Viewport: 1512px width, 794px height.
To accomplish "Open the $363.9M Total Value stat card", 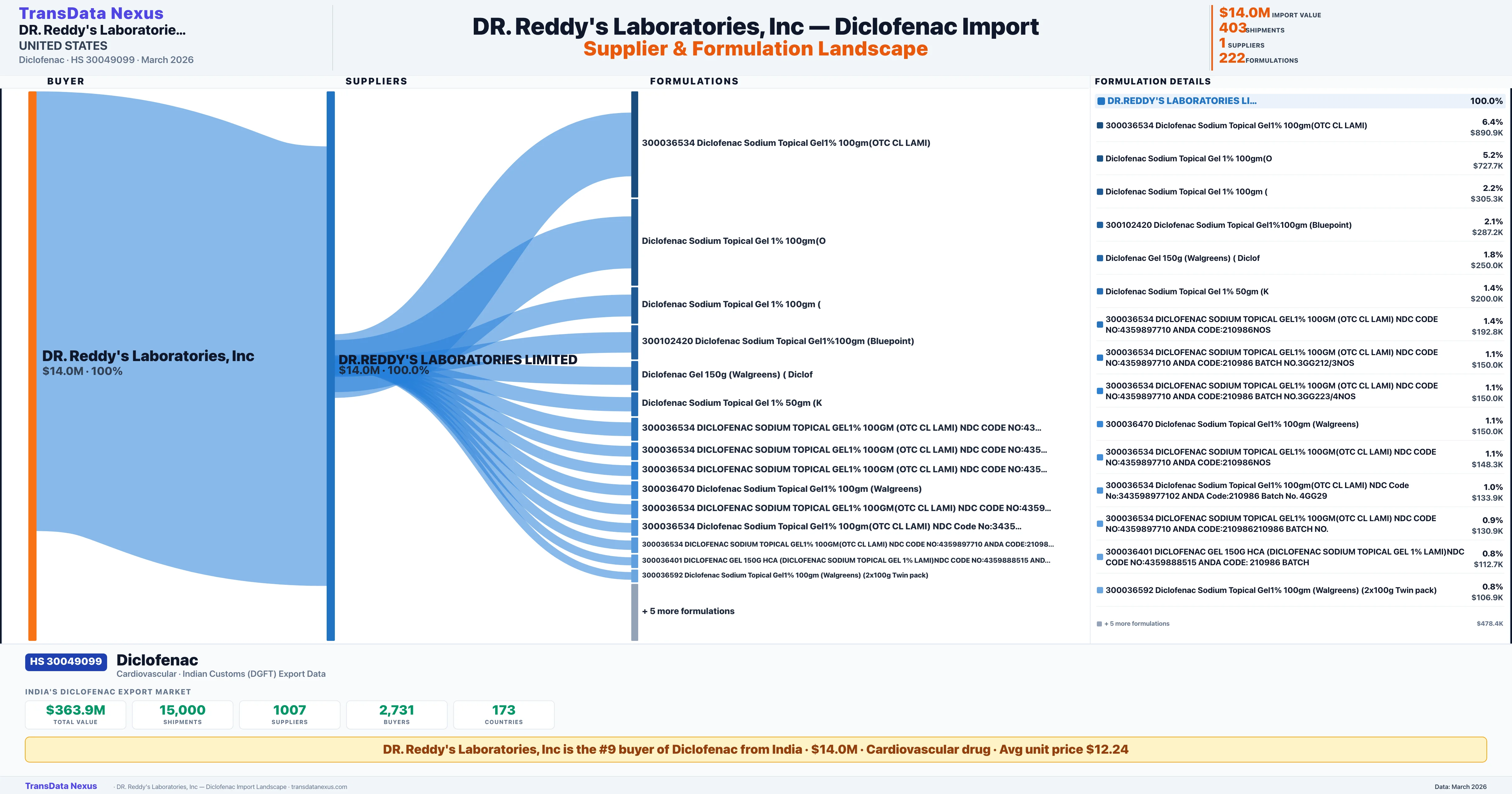I will point(76,714).
